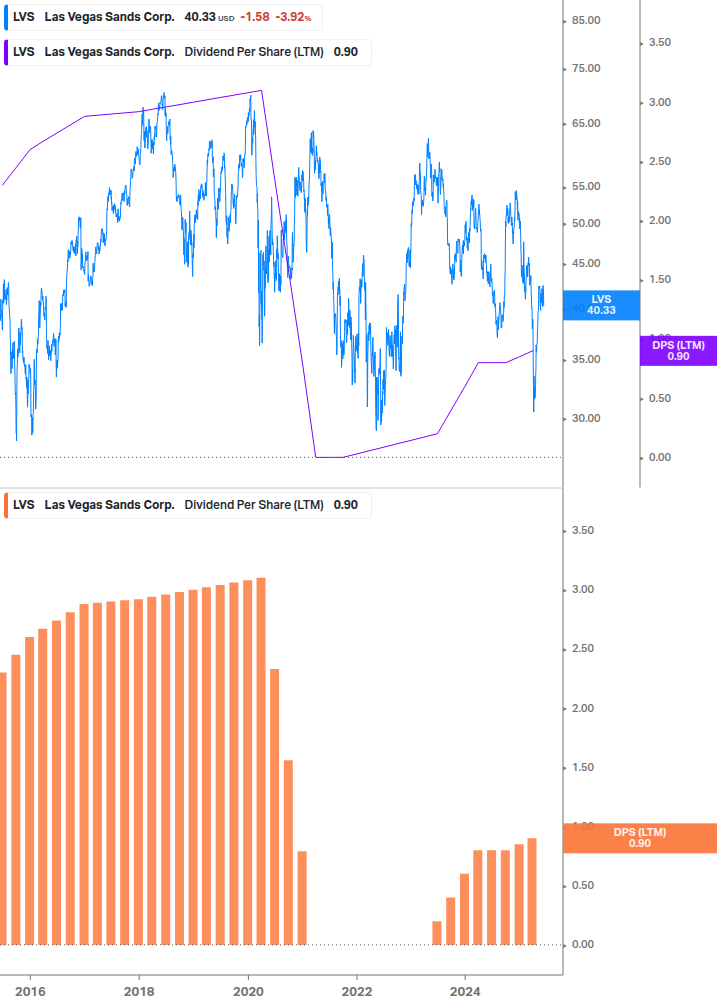Click the 2020 label on the time axis
717x1005 pixels.
(248, 992)
